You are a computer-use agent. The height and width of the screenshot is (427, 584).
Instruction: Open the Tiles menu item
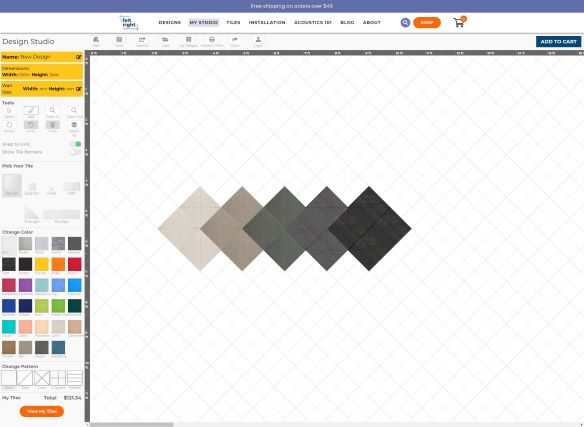click(x=233, y=23)
